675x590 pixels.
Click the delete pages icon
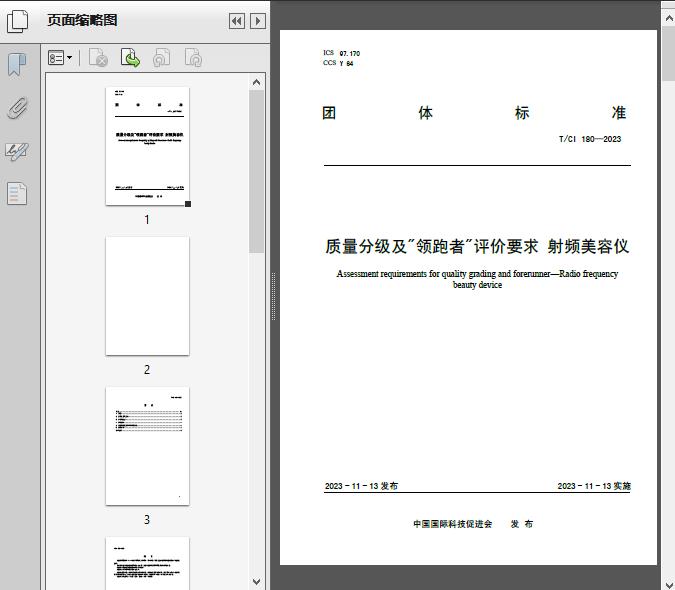(98, 58)
